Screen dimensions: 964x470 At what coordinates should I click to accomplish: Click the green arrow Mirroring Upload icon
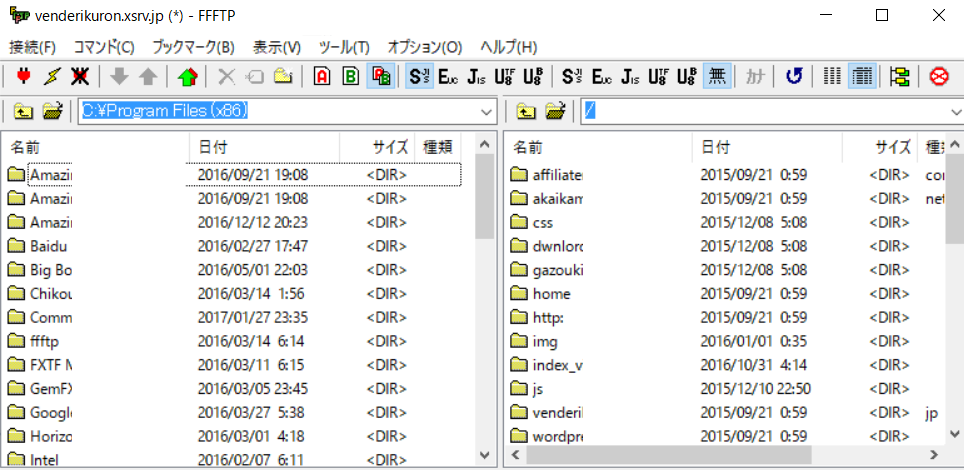(188, 77)
